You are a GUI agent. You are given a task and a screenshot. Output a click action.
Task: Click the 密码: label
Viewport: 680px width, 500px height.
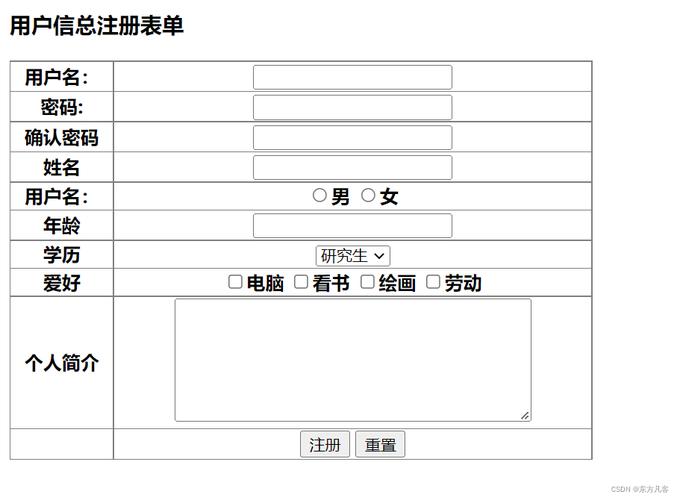[62, 107]
